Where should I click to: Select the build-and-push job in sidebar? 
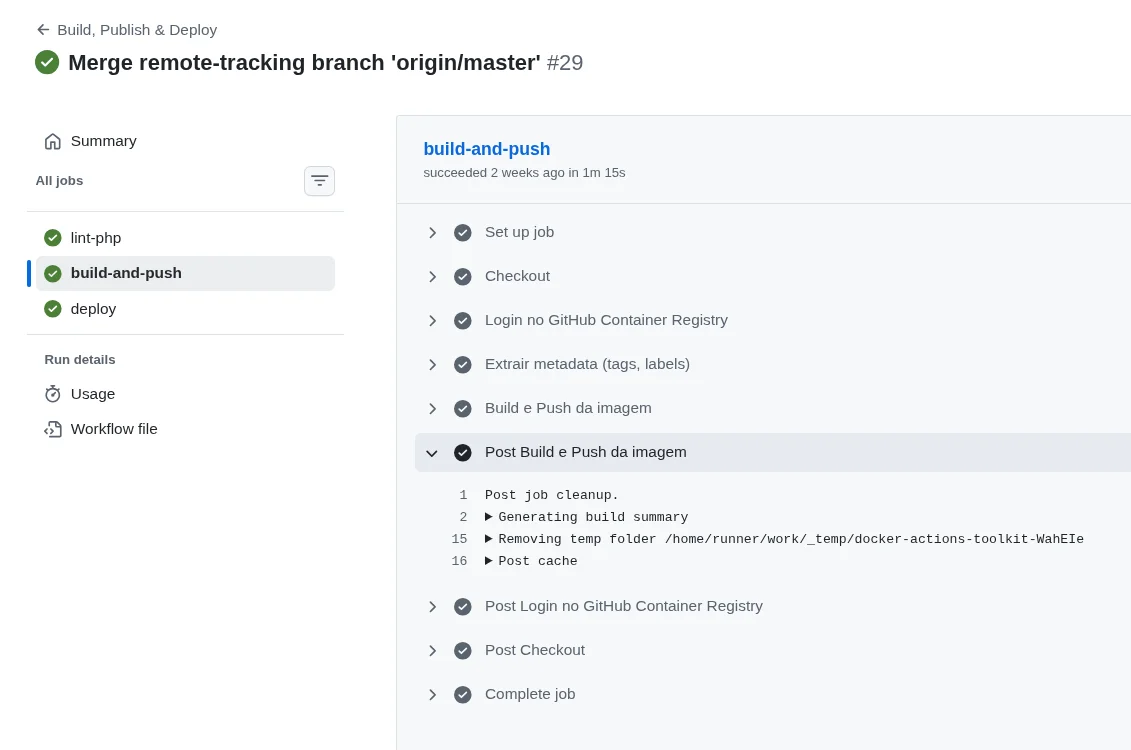[126, 272]
